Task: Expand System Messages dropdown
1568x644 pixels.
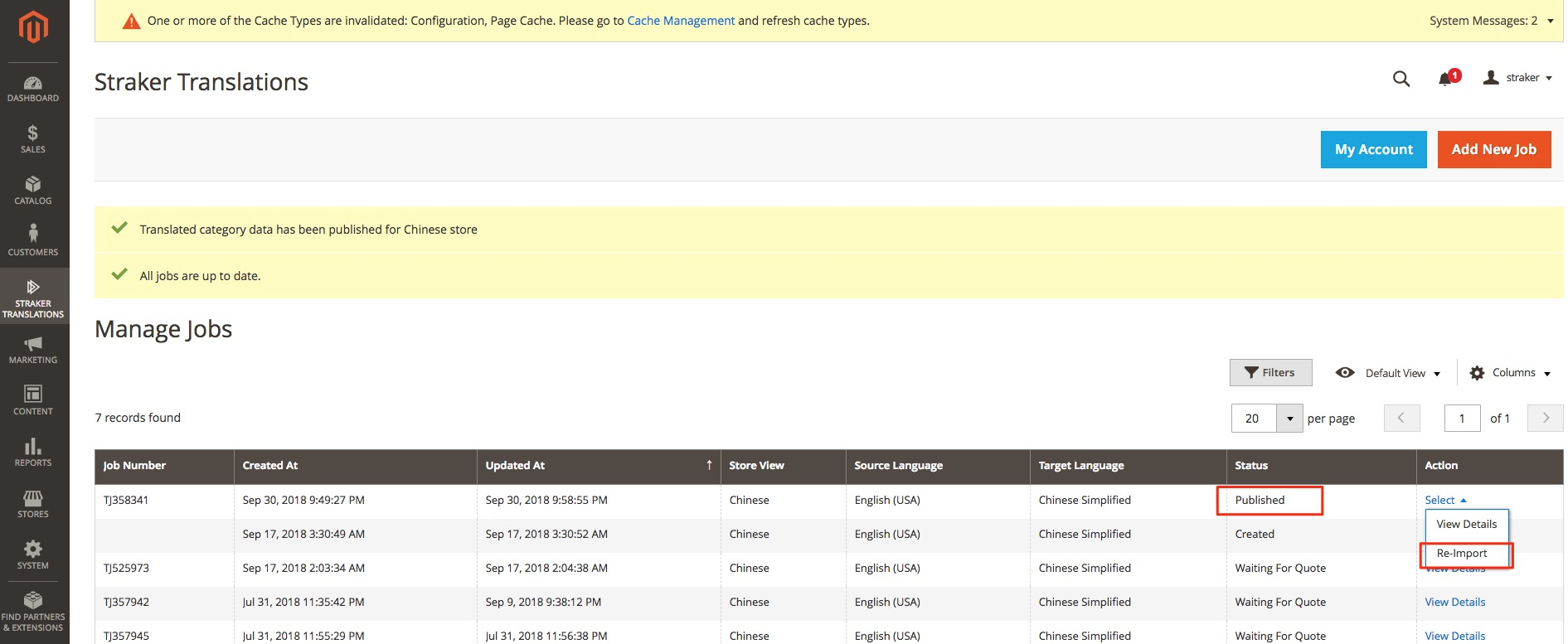Action: (x=1491, y=21)
